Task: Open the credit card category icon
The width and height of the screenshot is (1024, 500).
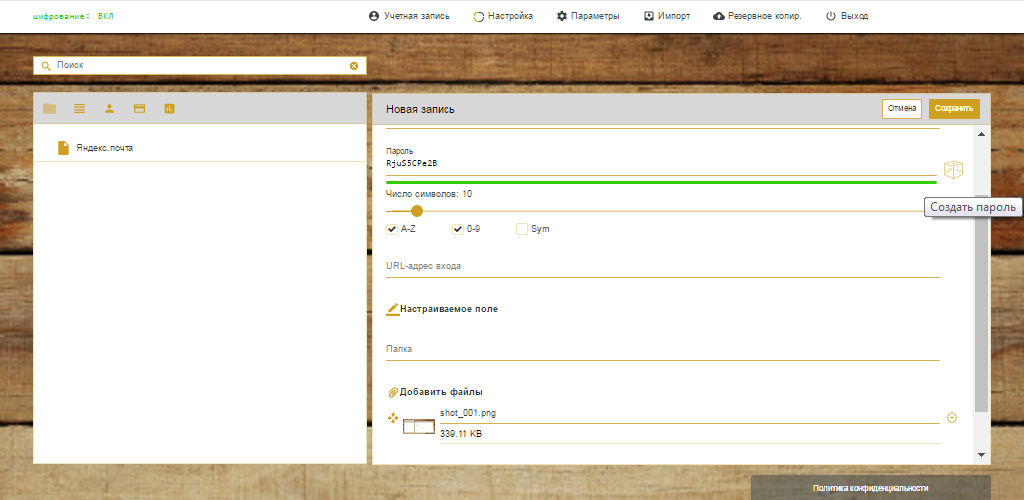Action: pos(139,109)
